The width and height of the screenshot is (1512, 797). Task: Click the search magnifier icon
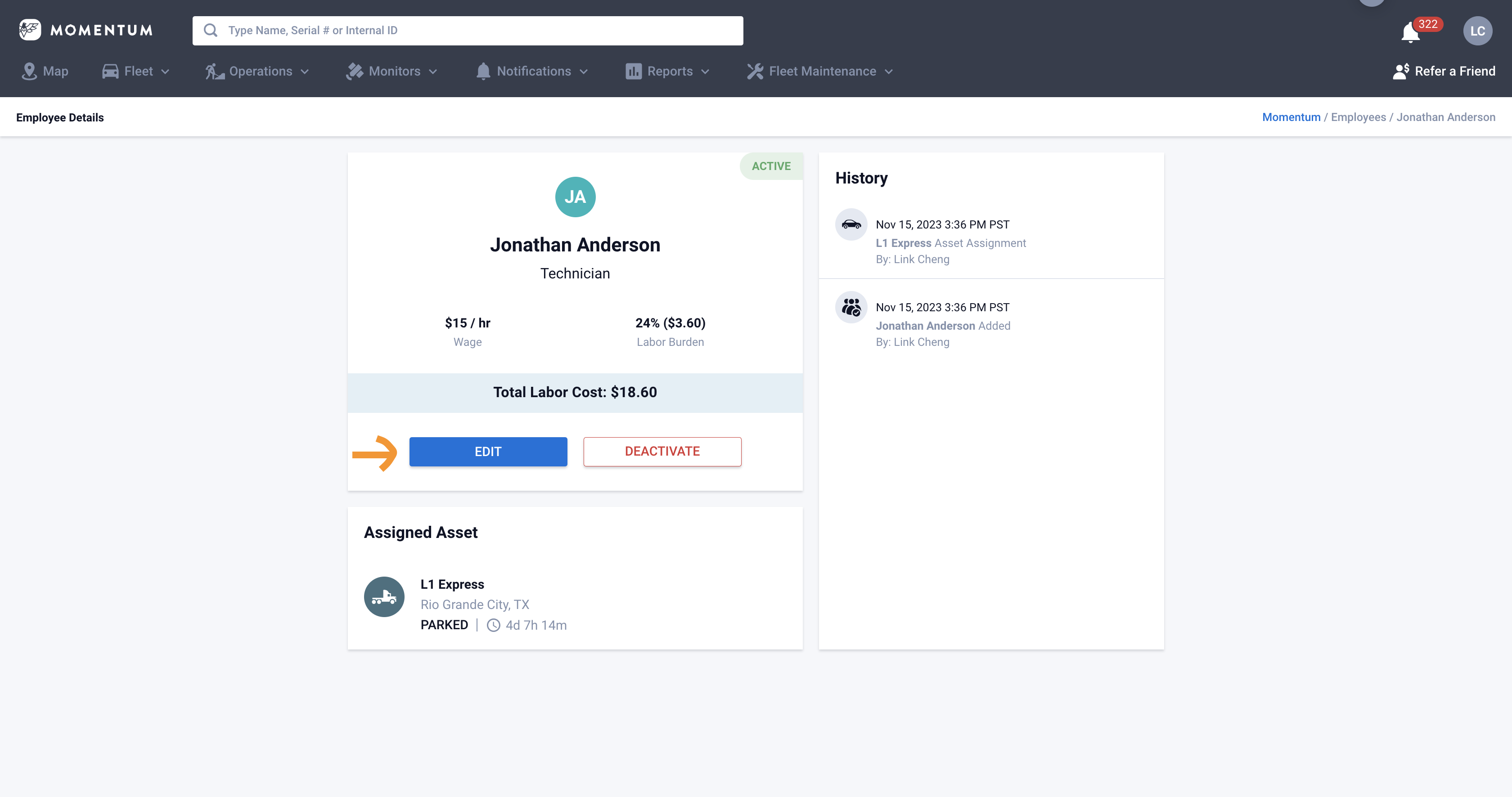coord(210,31)
